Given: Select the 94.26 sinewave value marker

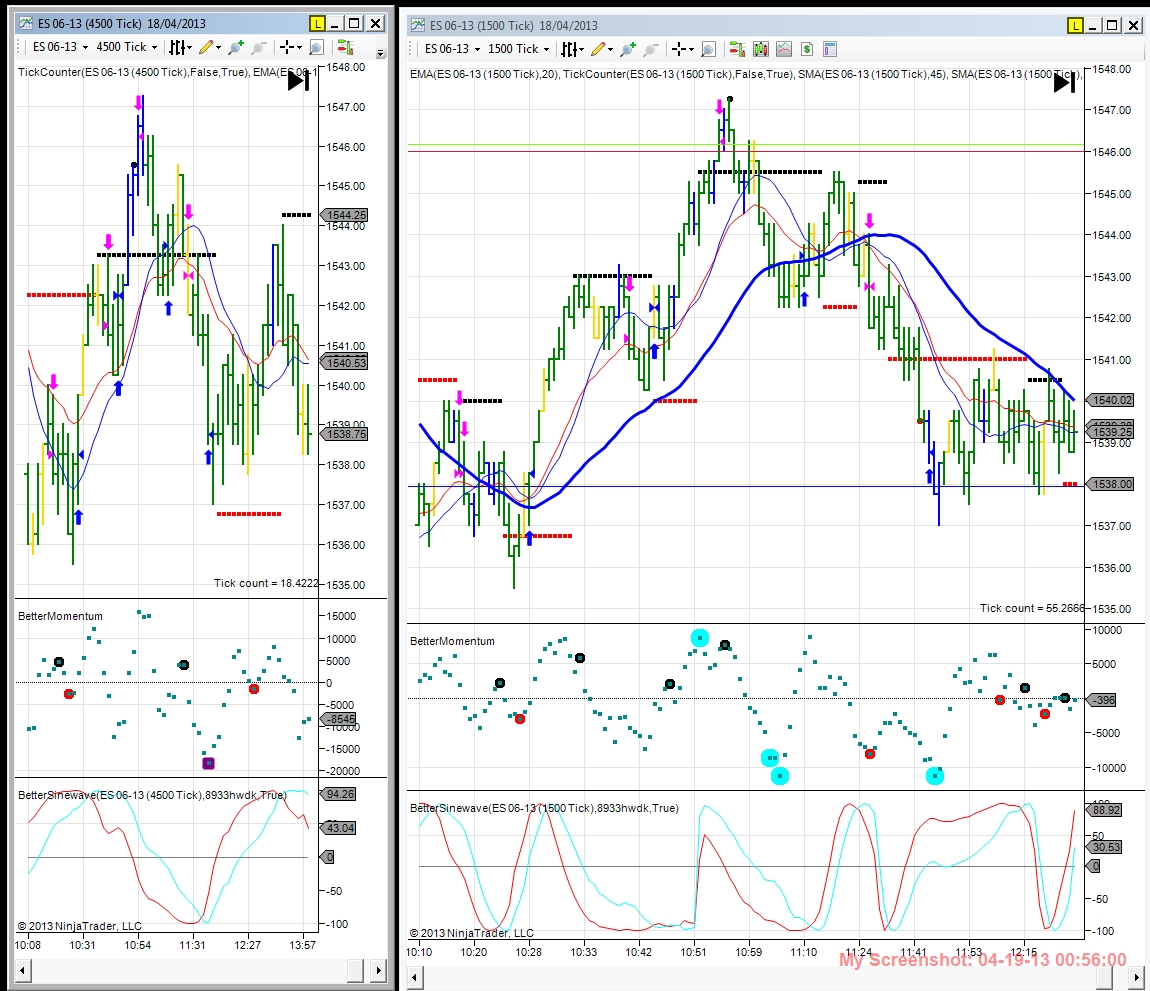Looking at the screenshot, I should click(338, 794).
